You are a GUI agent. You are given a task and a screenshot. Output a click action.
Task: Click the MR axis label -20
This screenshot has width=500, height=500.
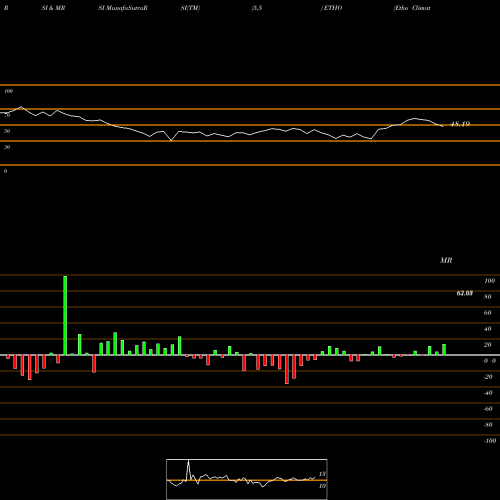[x=488, y=377]
